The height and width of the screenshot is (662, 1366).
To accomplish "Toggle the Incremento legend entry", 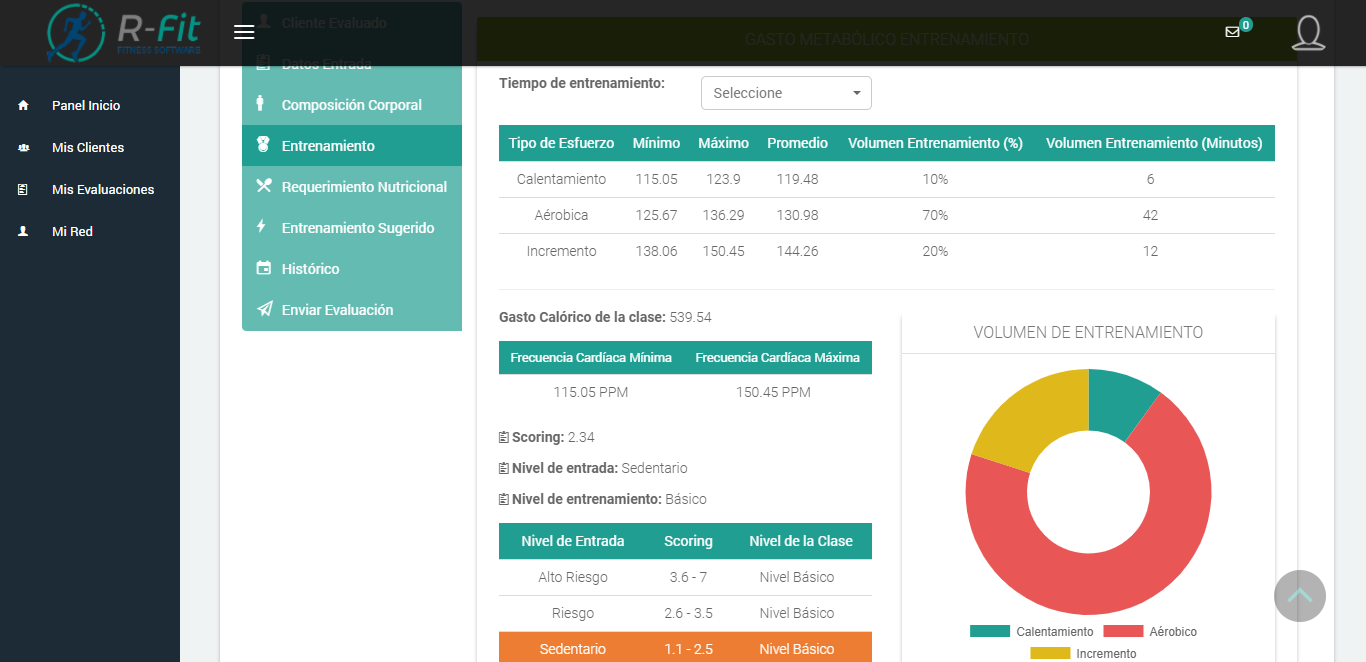I will tap(1083, 654).
